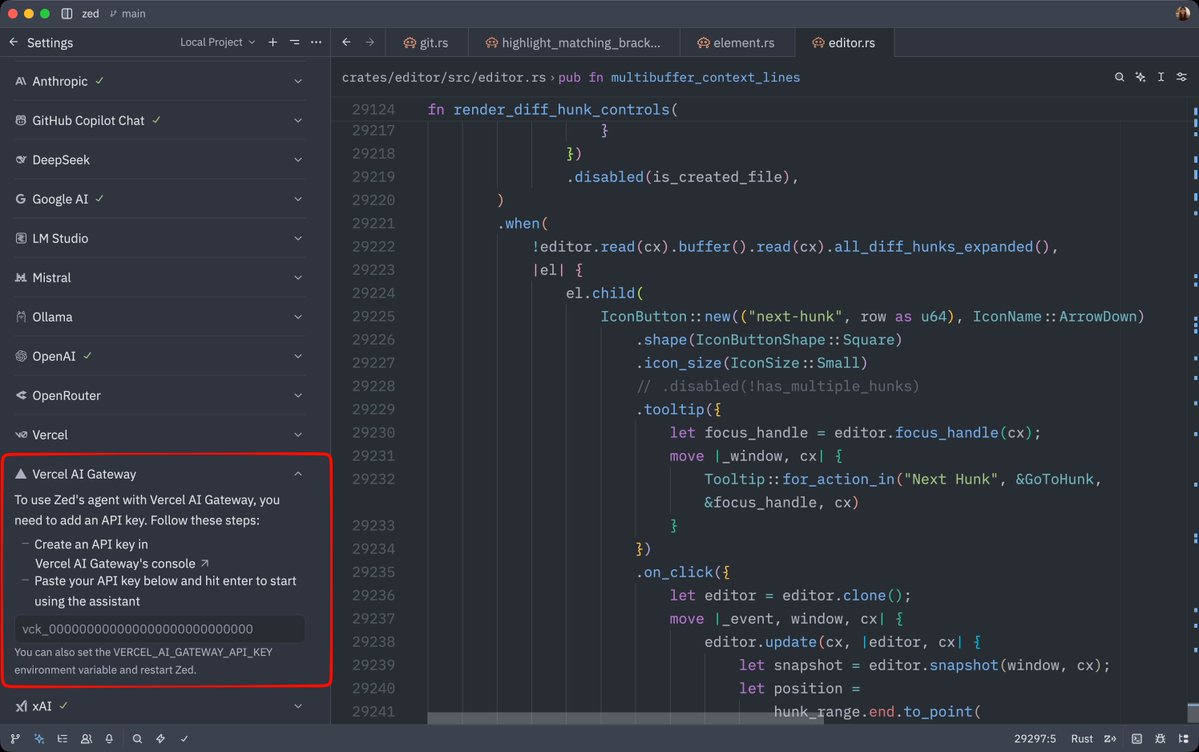Image resolution: width=1199 pixels, height=752 pixels.
Task: Click the sparkle inline assist icon in editor toolbar
Action: tap(1140, 77)
